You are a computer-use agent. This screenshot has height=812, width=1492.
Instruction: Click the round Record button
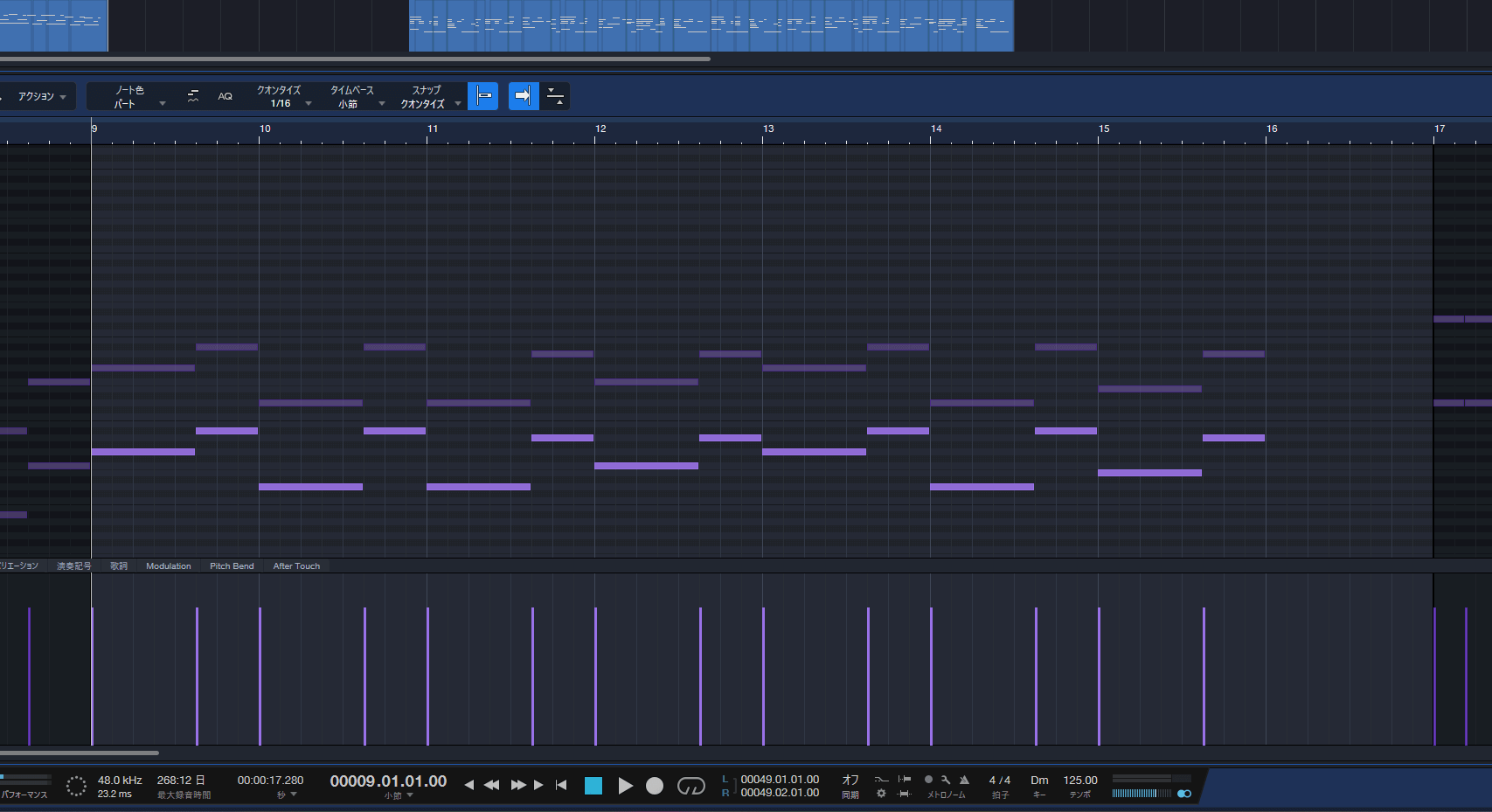[655, 786]
